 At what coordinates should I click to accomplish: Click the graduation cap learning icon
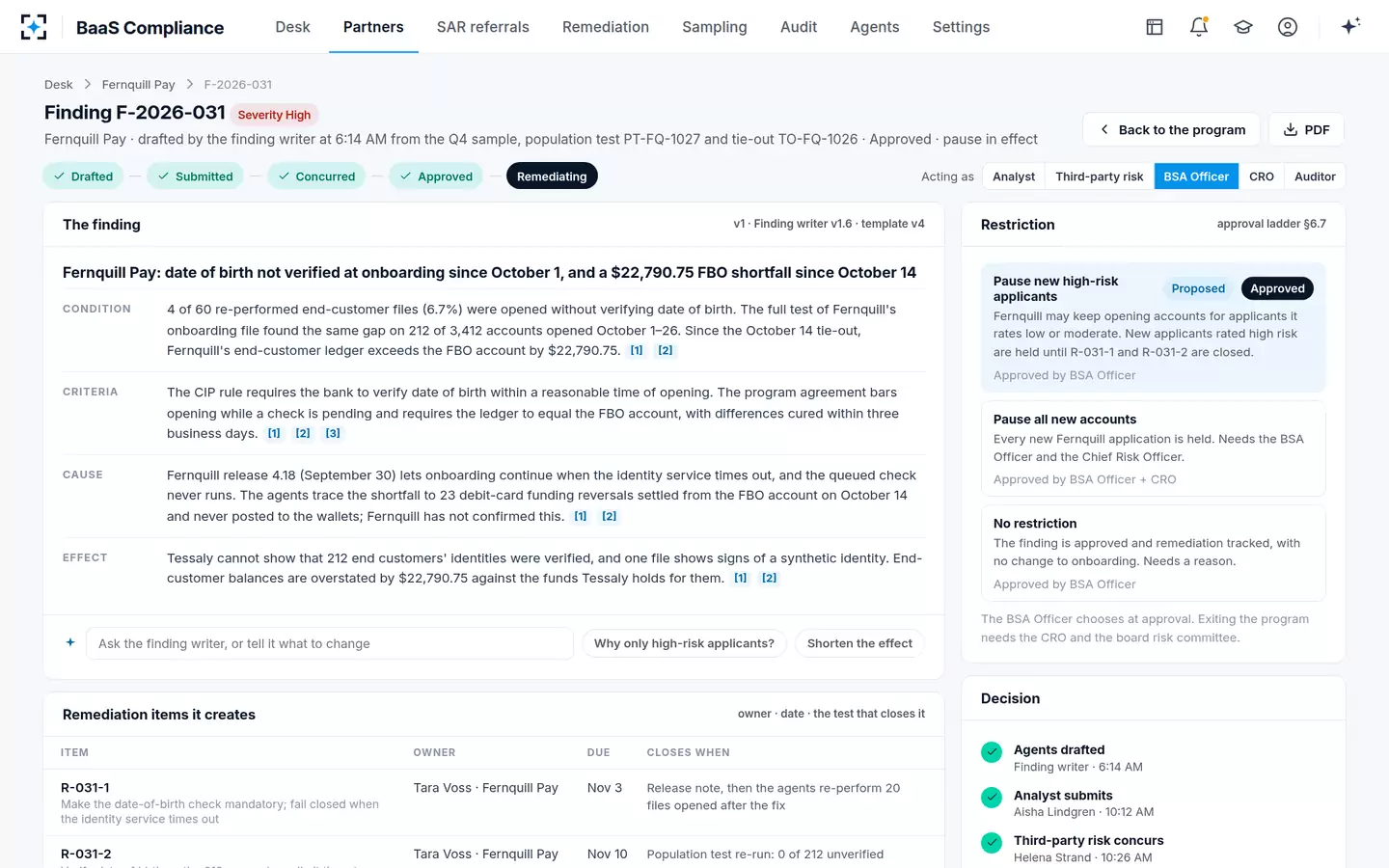[x=1243, y=27]
